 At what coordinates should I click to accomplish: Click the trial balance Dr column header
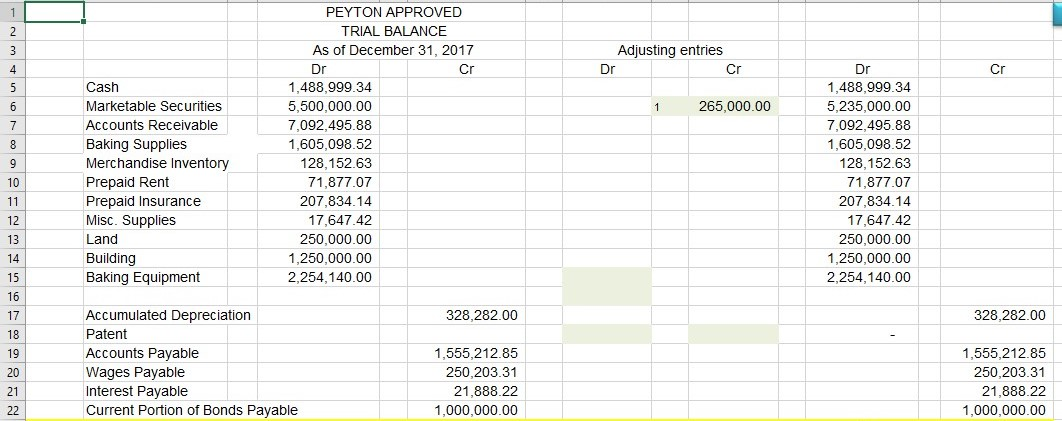(x=318, y=69)
